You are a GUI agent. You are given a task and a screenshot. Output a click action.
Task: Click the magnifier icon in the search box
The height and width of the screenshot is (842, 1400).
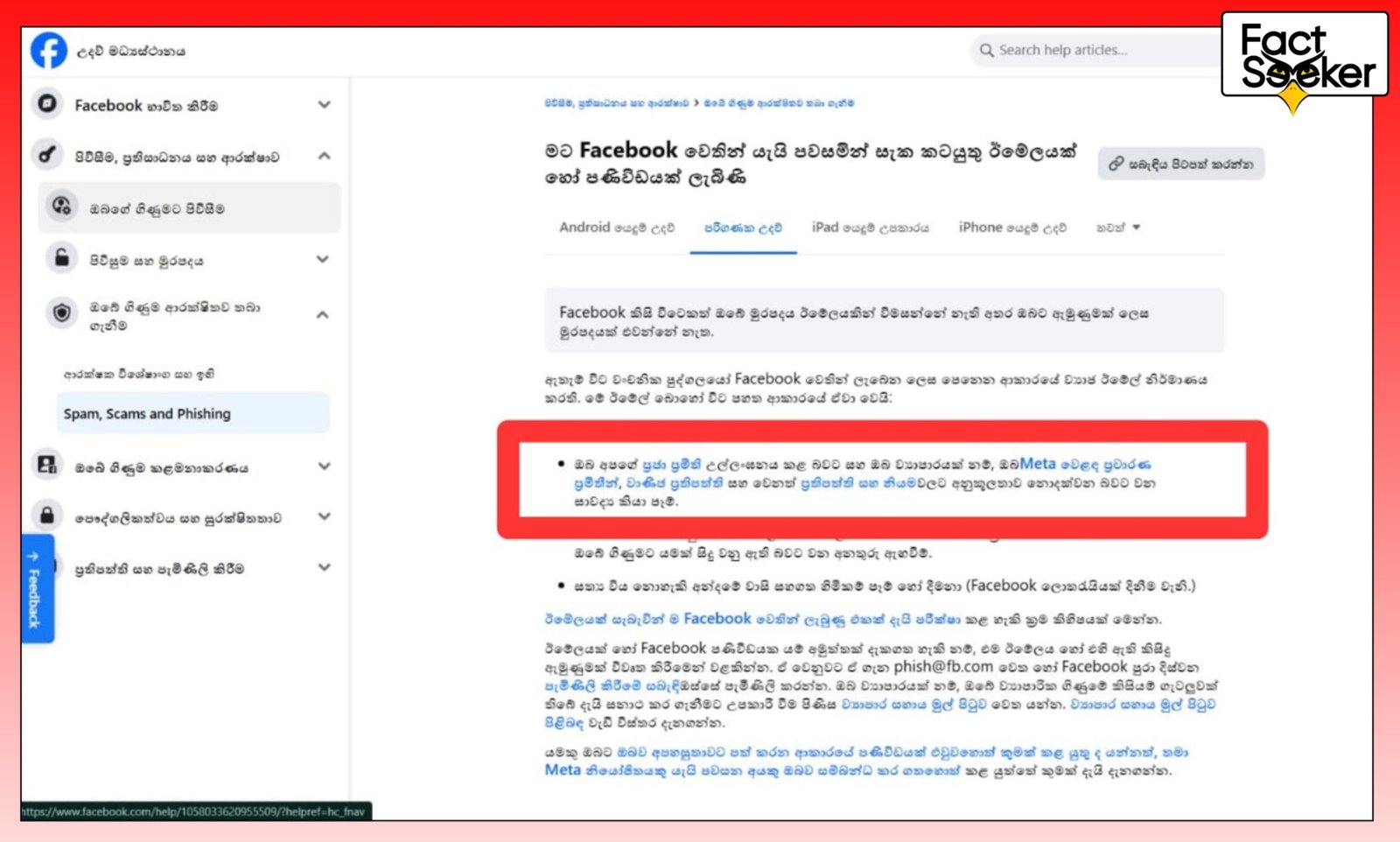[x=986, y=50]
